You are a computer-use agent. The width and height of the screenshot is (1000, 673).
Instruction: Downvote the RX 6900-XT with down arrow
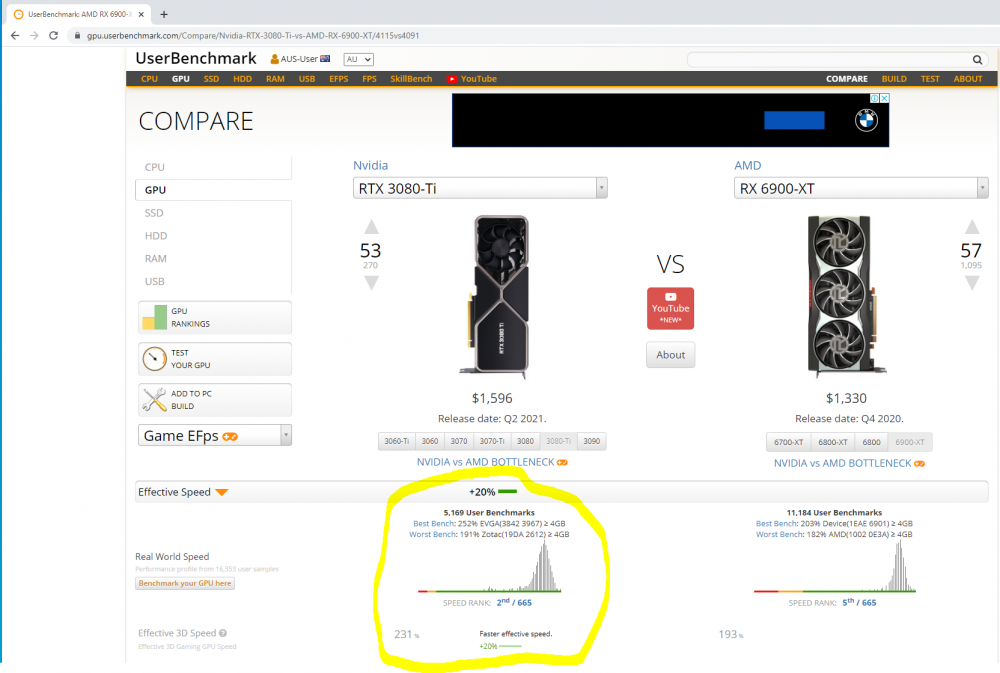point(972,283)
